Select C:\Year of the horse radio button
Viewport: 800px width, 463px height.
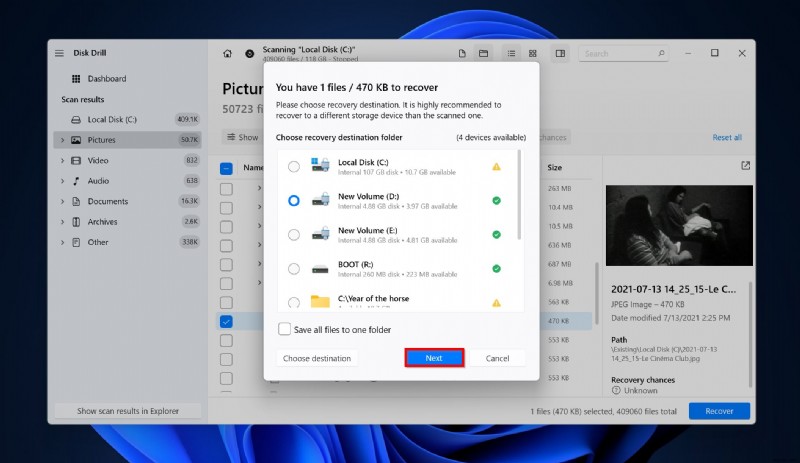(294, 303)
